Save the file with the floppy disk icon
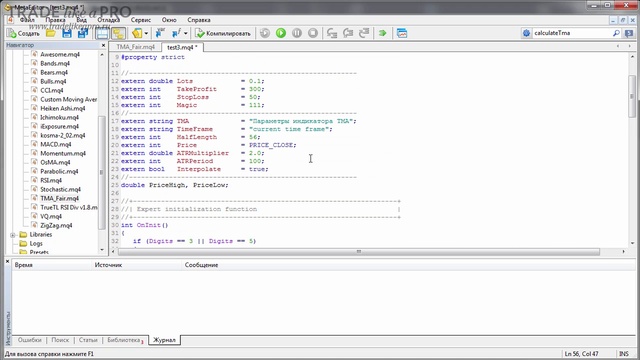This screenshot has height=360, width=640. point(67,33)
